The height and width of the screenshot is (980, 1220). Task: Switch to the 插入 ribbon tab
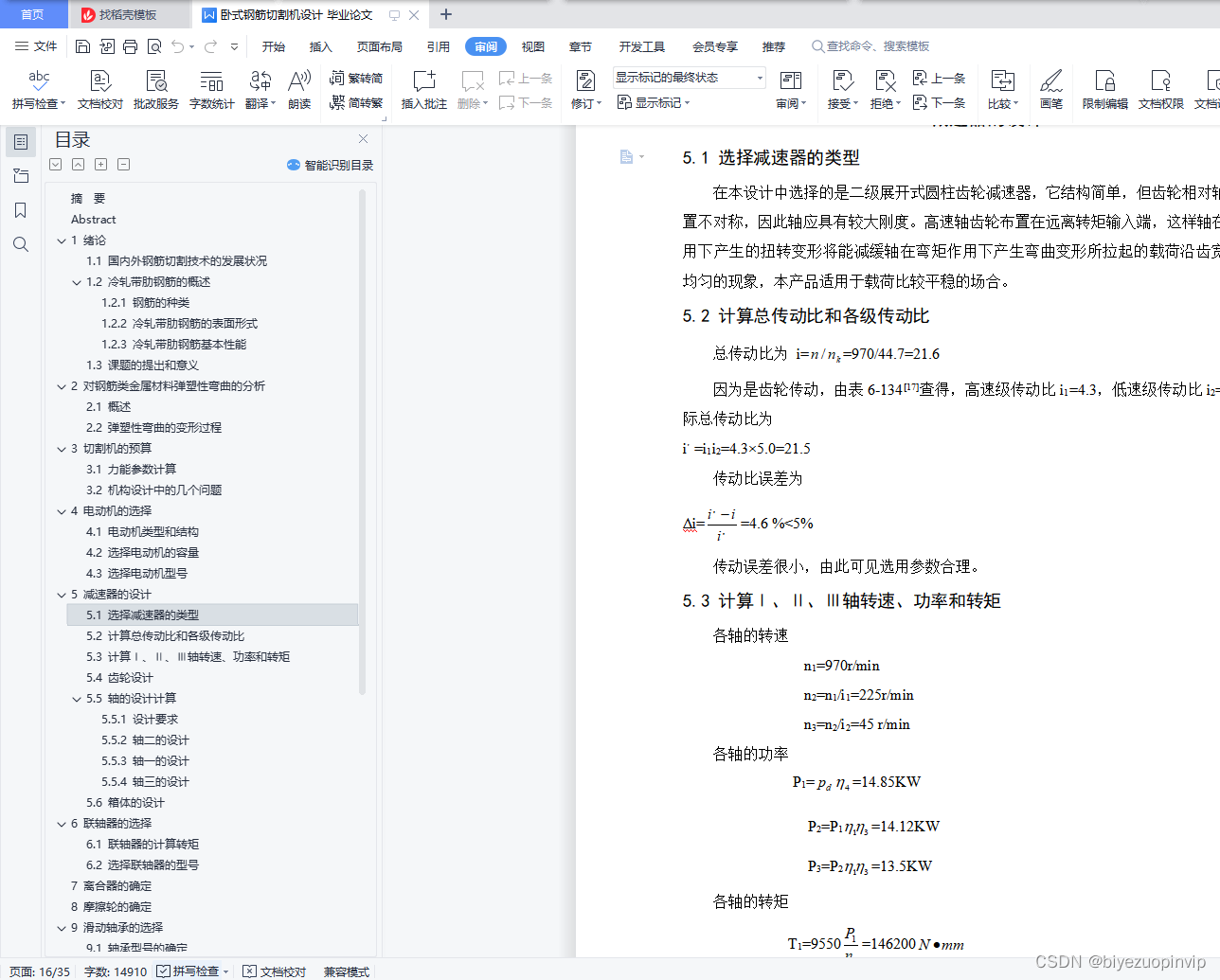[x=321, y=46]
